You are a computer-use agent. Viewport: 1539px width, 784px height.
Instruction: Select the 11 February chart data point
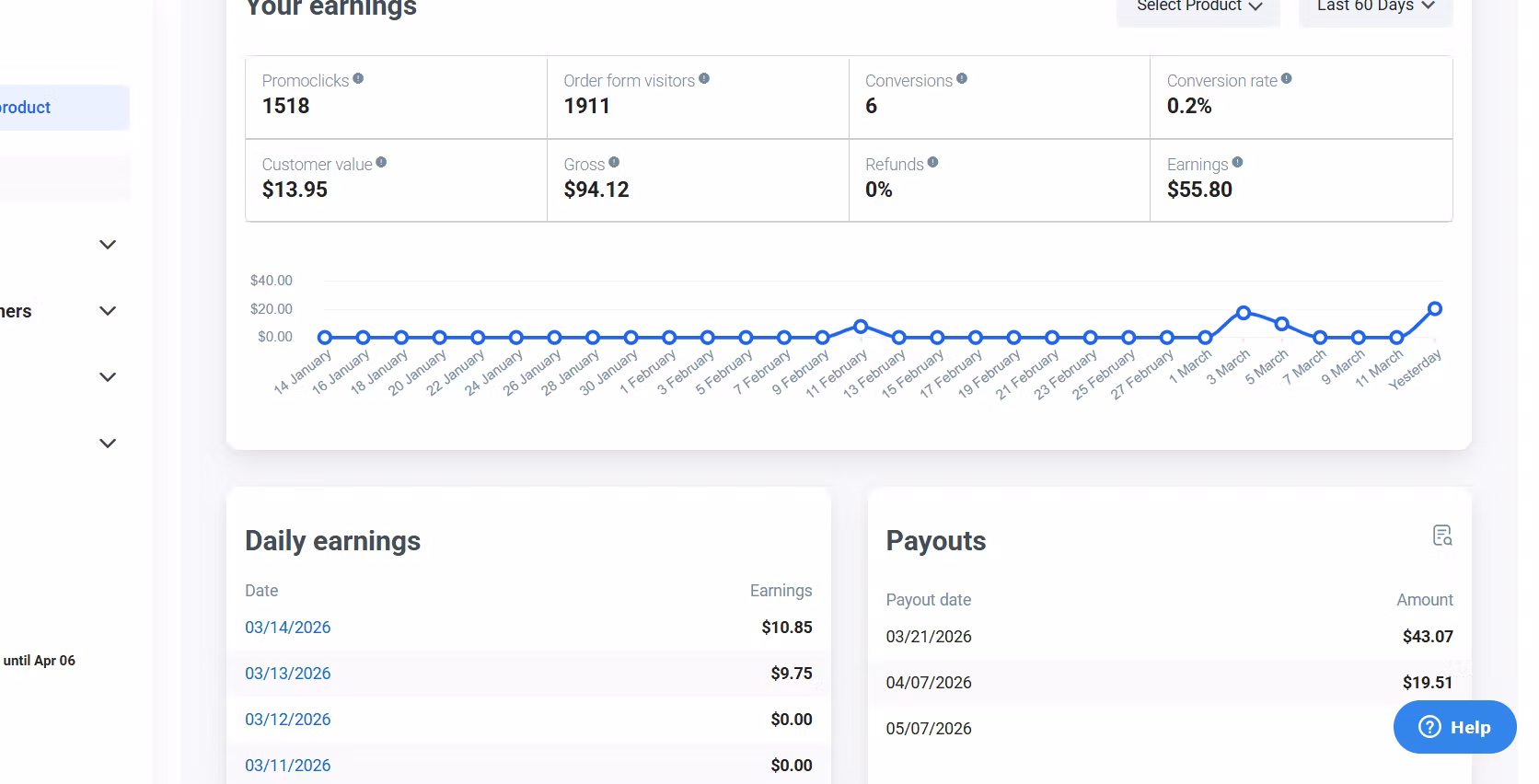click(861, 327)
